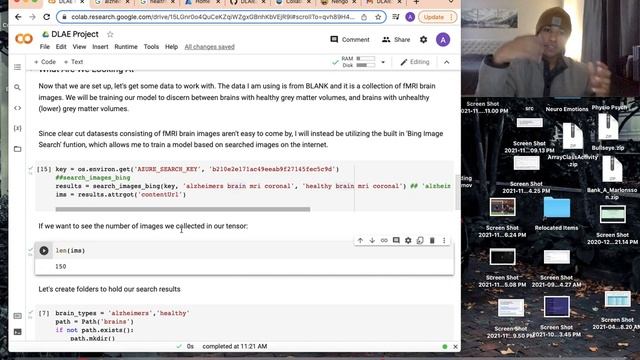Select the Relocated Items desktop folder
640x360 pixels.
pyautogui.click(x=556, y=214)
